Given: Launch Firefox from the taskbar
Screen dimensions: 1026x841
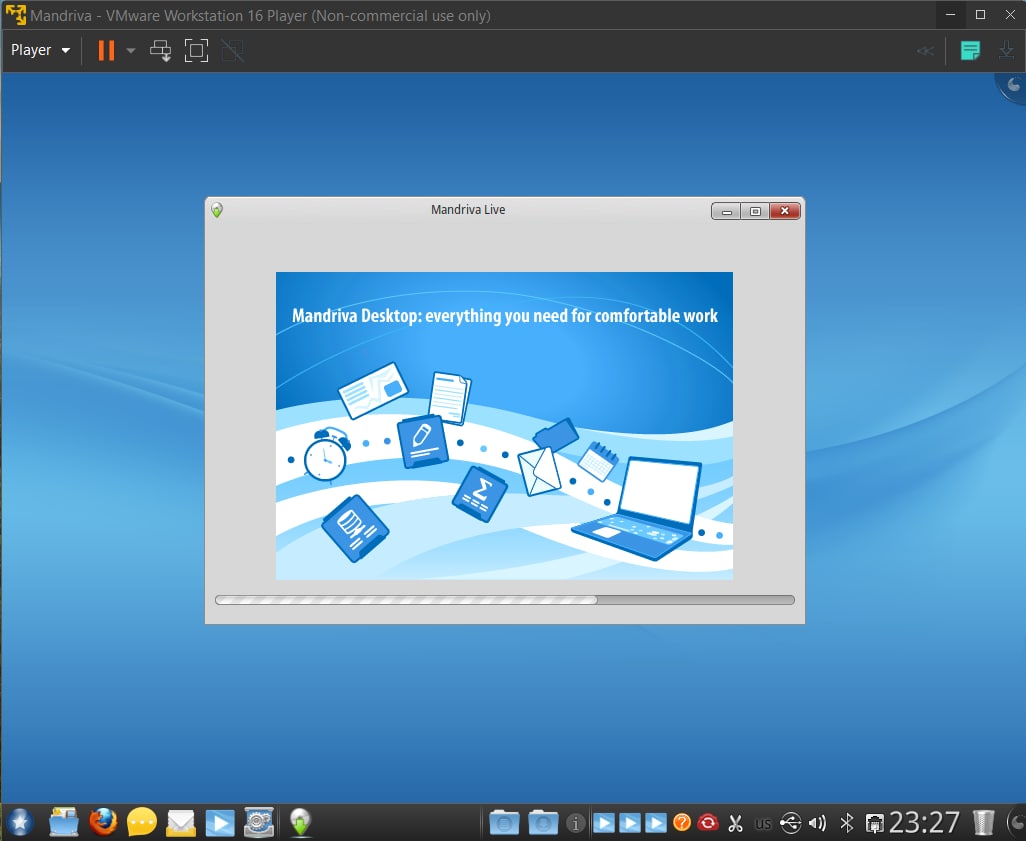Looking at the screenshot, I should pos(103,822).
